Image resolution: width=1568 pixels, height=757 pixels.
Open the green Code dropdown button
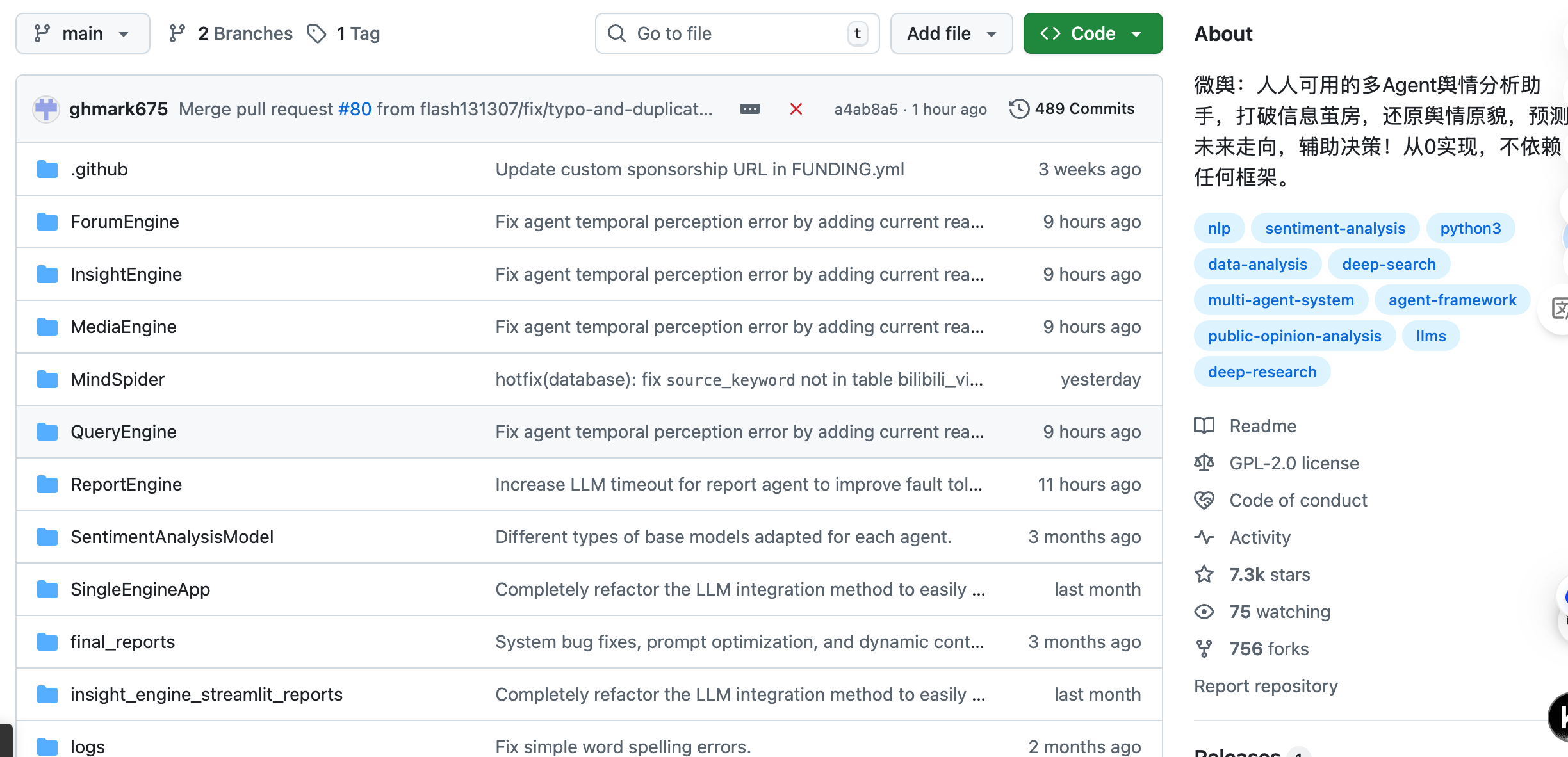tap(1093, 33)
